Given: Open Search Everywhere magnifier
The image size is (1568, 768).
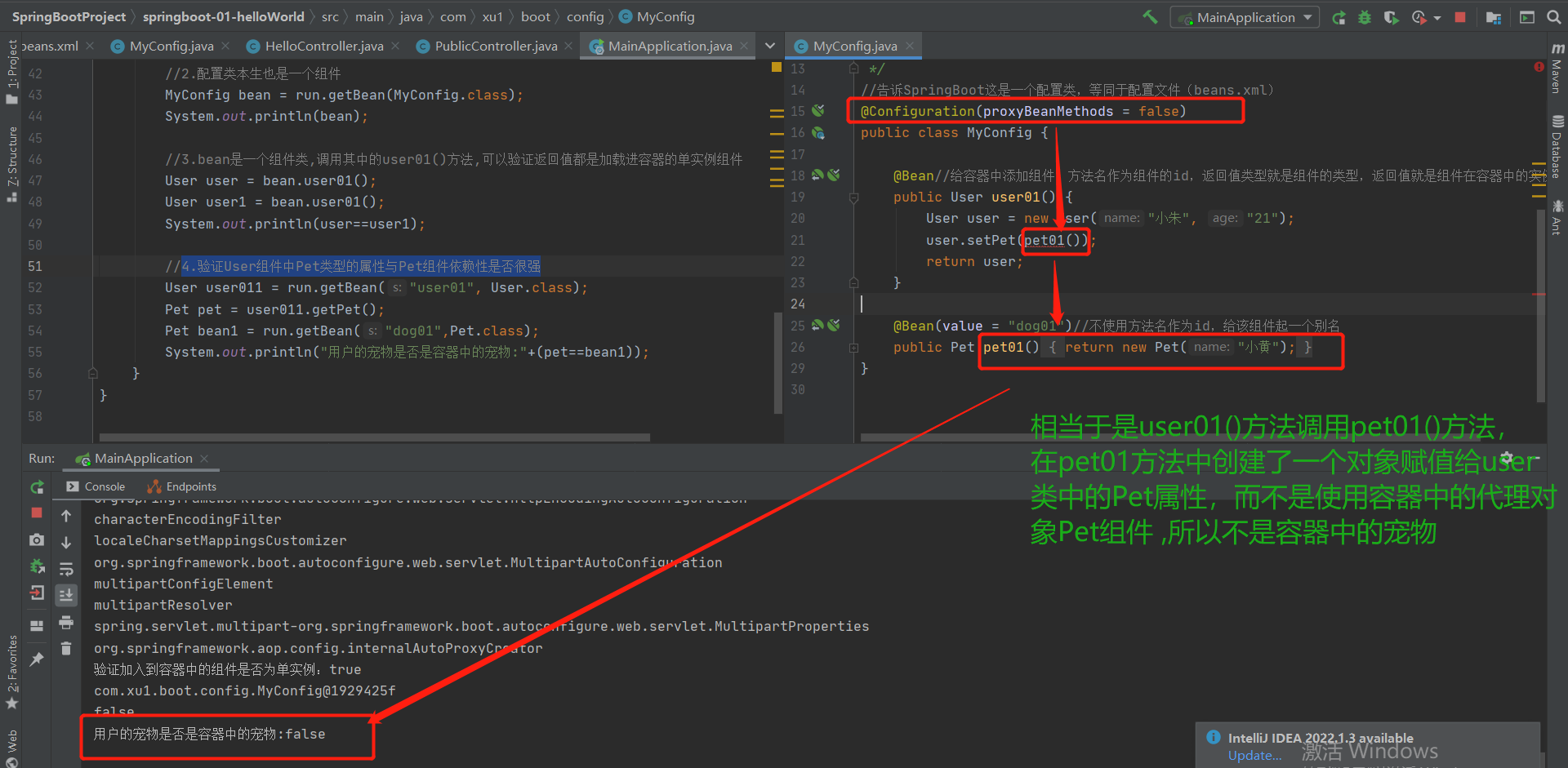Looking at the screenshot, I should click(x=1553, y=17).
